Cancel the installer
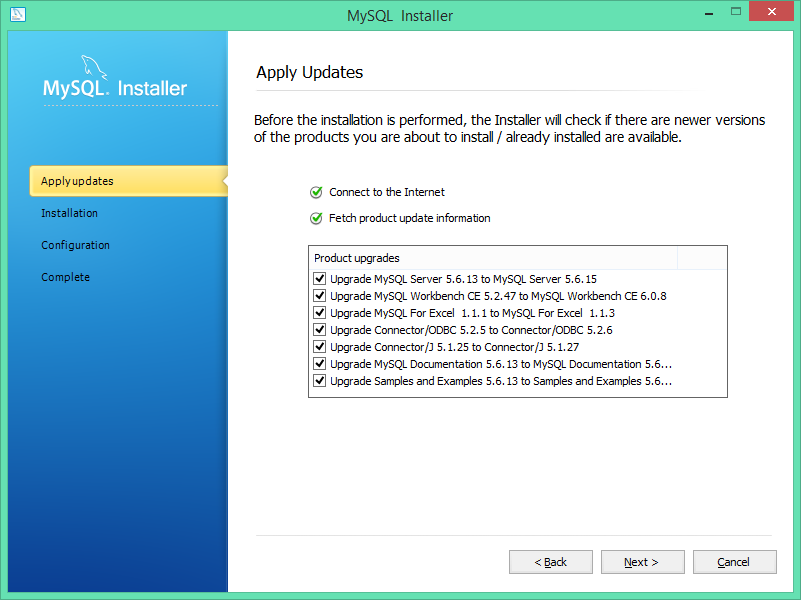 point(735,562)
